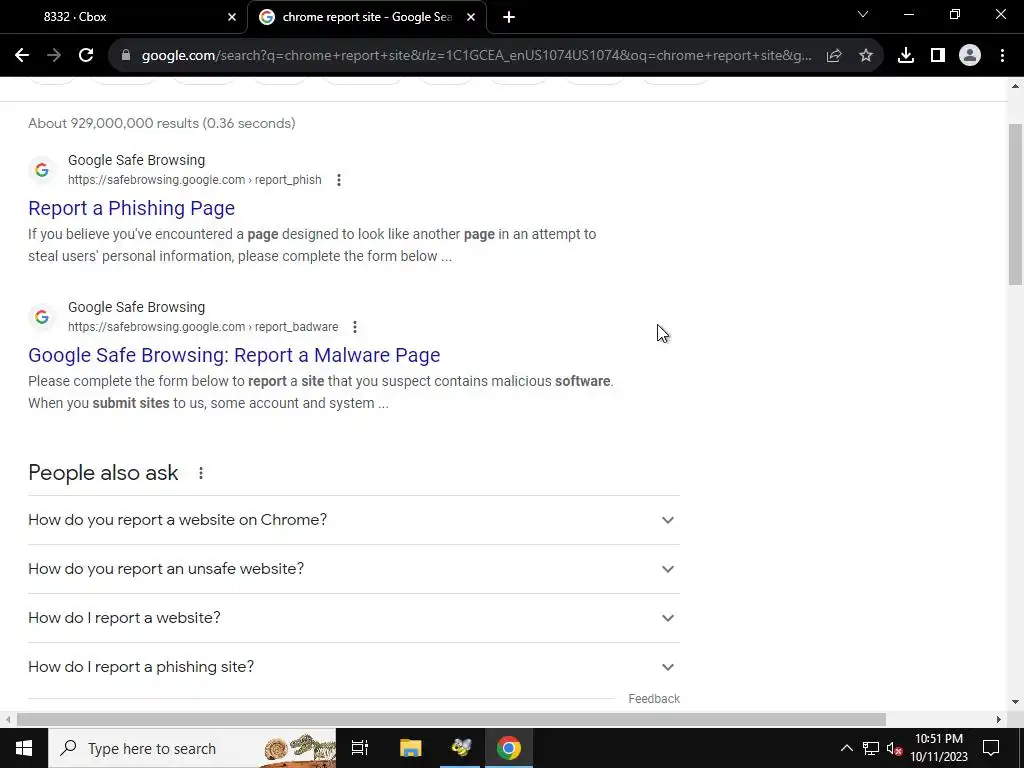Click the Feedback link
This screenshot has height=768, width=1024.
(654, 699)
